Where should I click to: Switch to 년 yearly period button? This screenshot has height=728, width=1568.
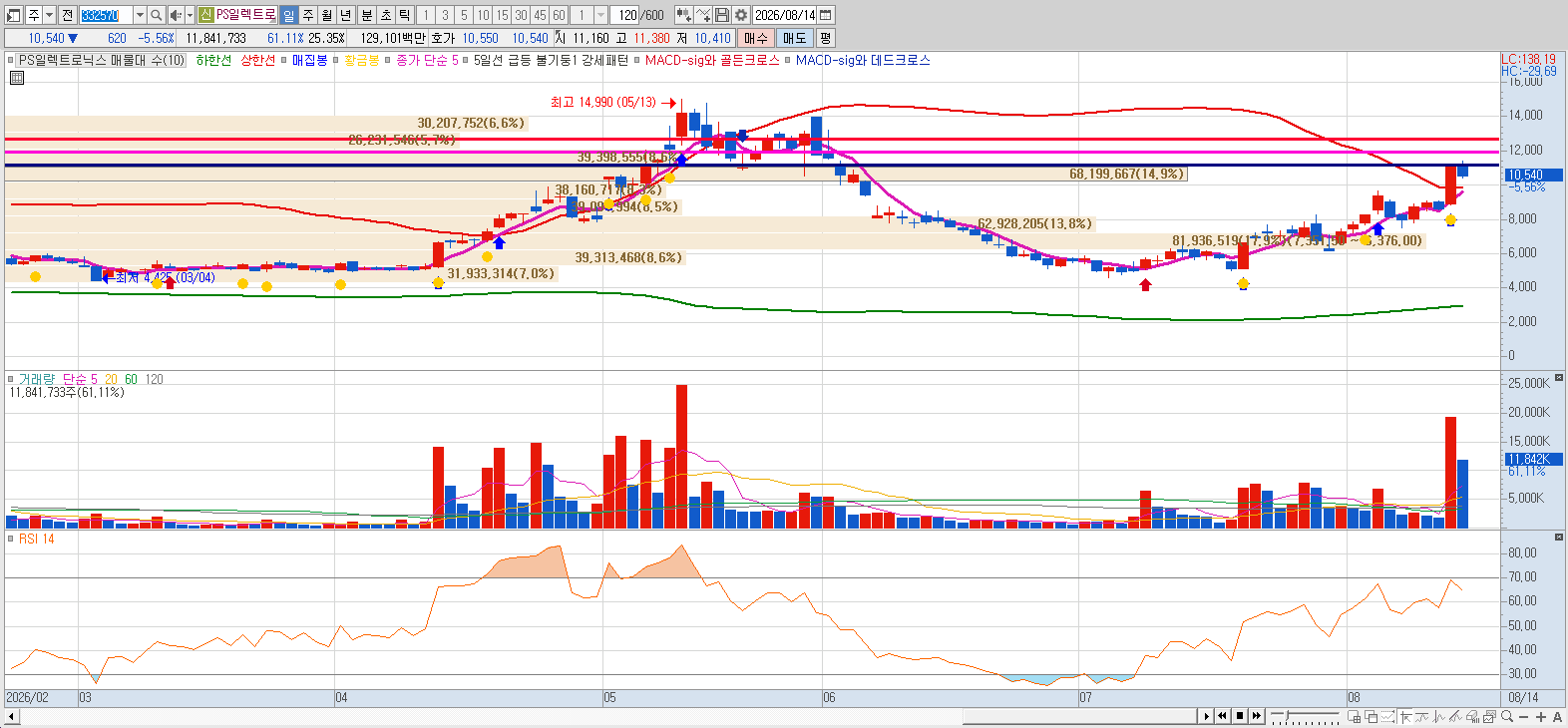tap(345, 15)
